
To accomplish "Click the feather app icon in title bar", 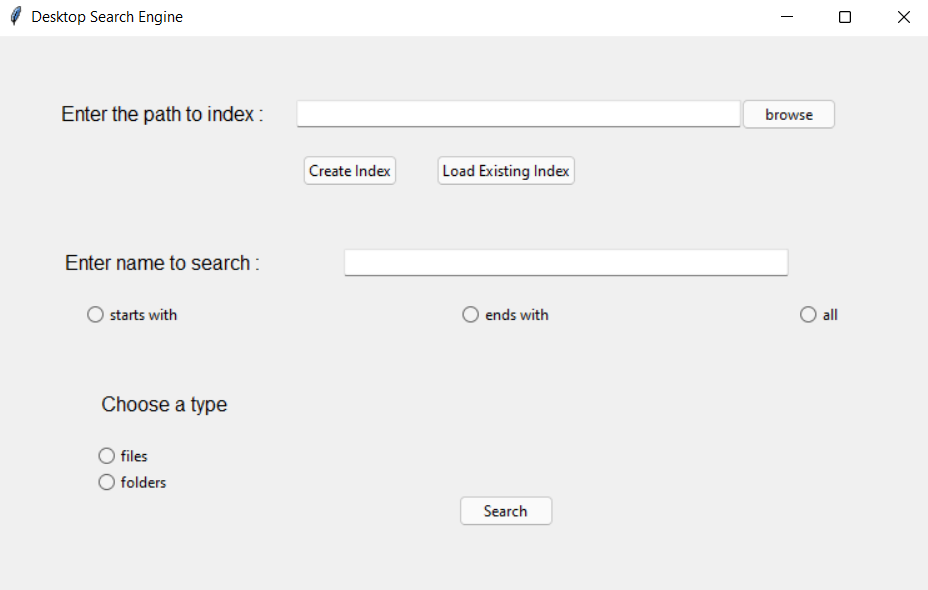I will click(15, 17).
